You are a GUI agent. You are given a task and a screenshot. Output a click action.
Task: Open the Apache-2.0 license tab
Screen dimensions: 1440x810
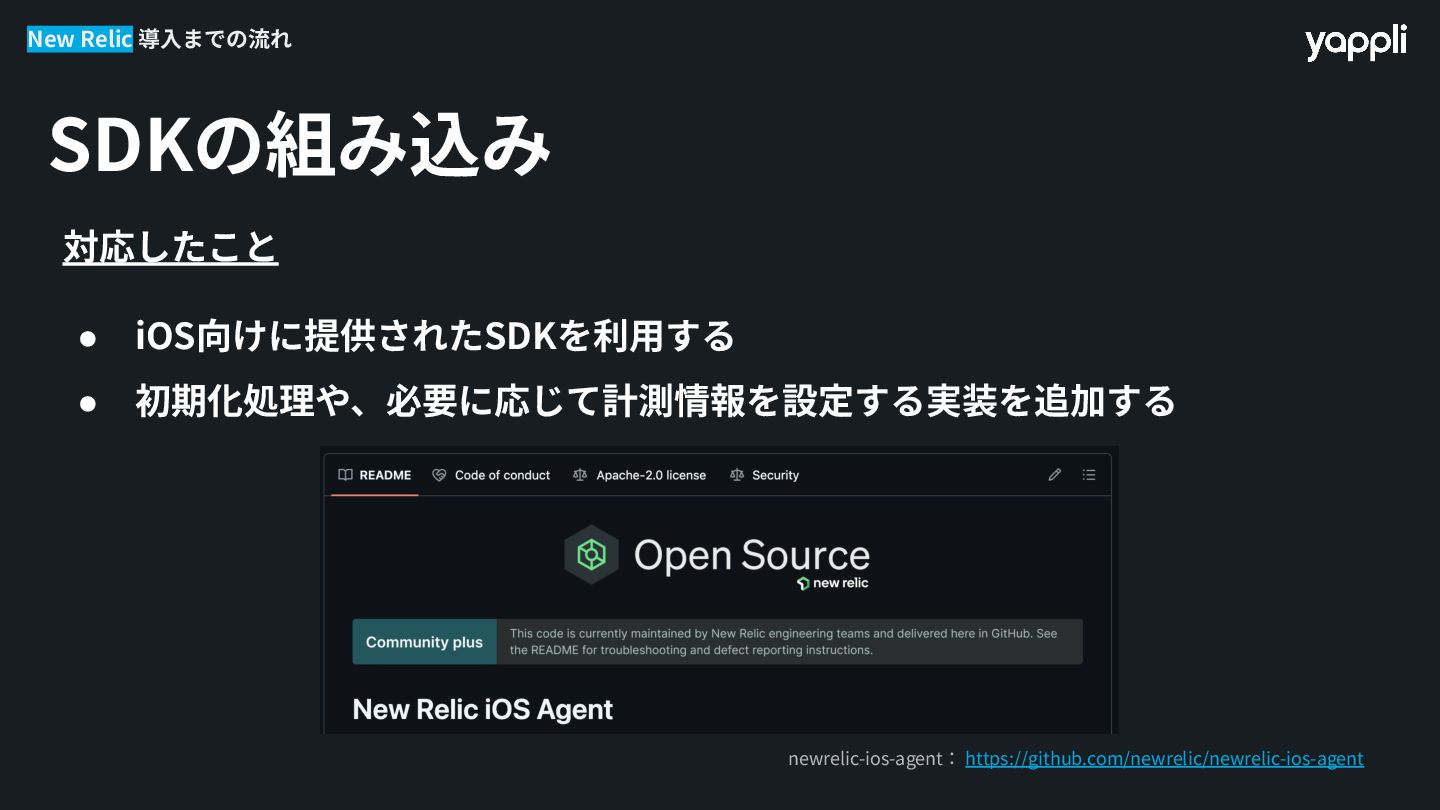coord(639,475)
